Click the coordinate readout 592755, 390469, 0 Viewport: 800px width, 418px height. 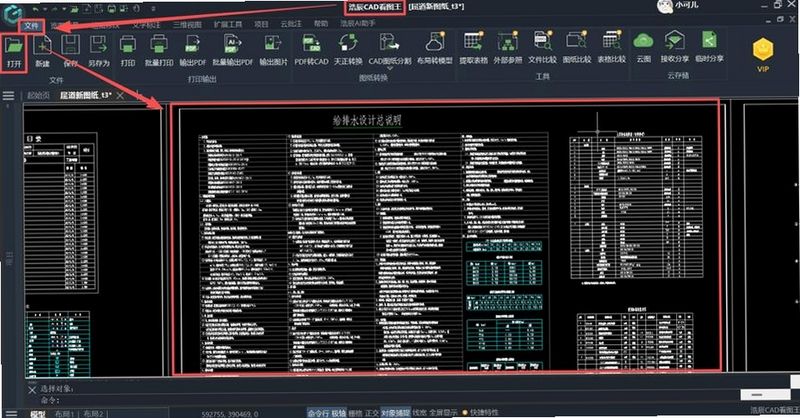(x=230, y=413)
